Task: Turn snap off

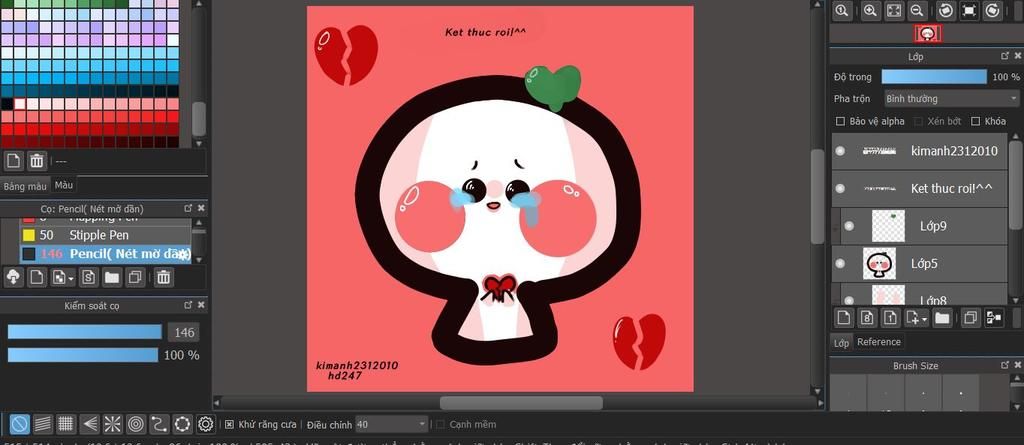Action: 20,424
